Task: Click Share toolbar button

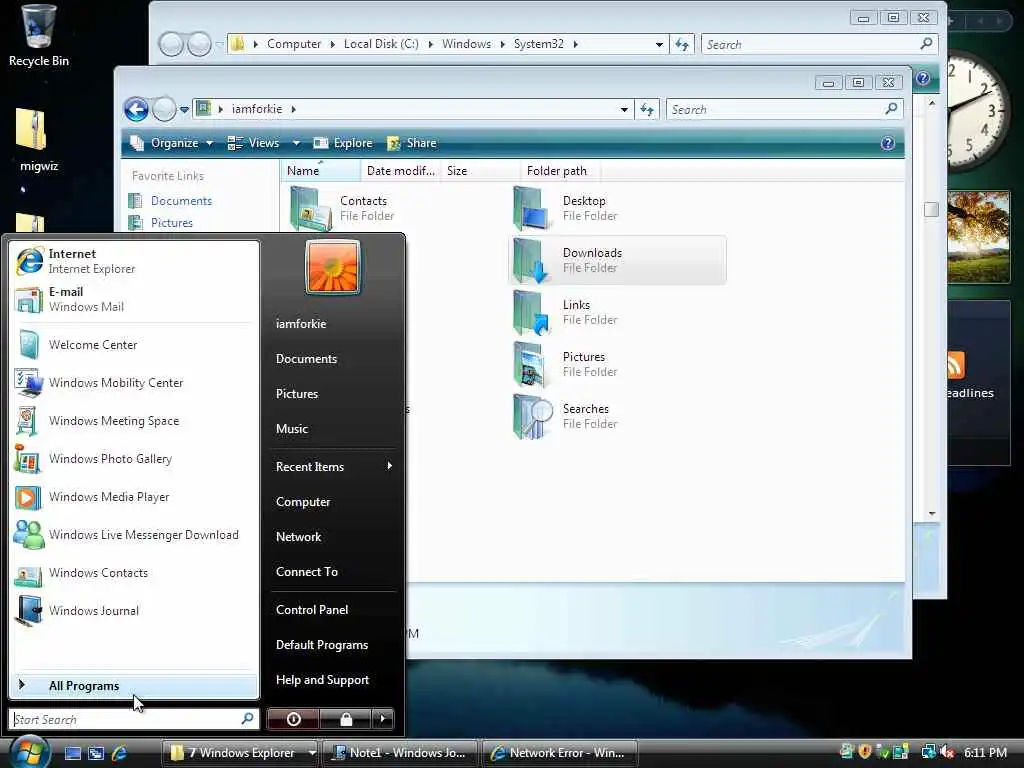Action: 411,143
